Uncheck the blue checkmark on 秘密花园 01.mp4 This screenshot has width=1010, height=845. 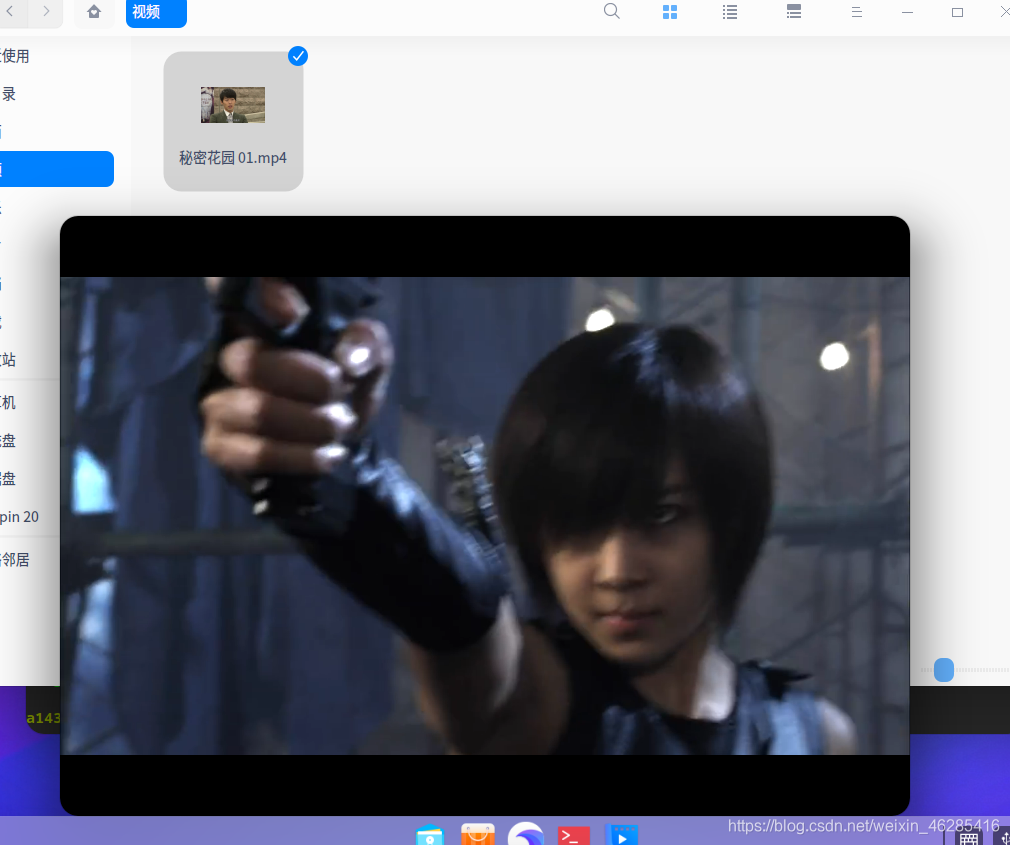coord(298,56)
